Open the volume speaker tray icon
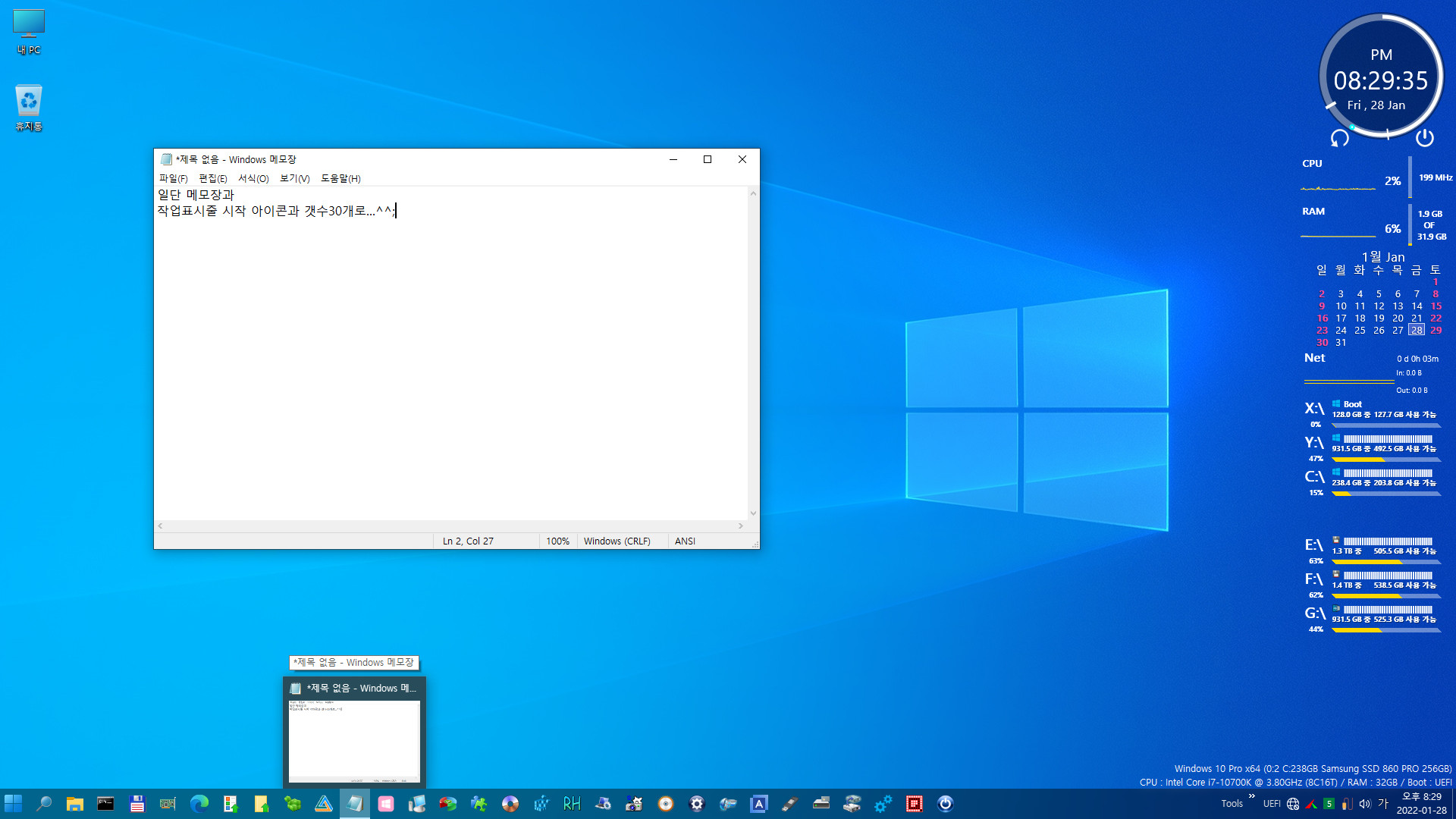The height and width of the screenshot is (819, 1456). pyautogui.click(x=1365, y=804)
